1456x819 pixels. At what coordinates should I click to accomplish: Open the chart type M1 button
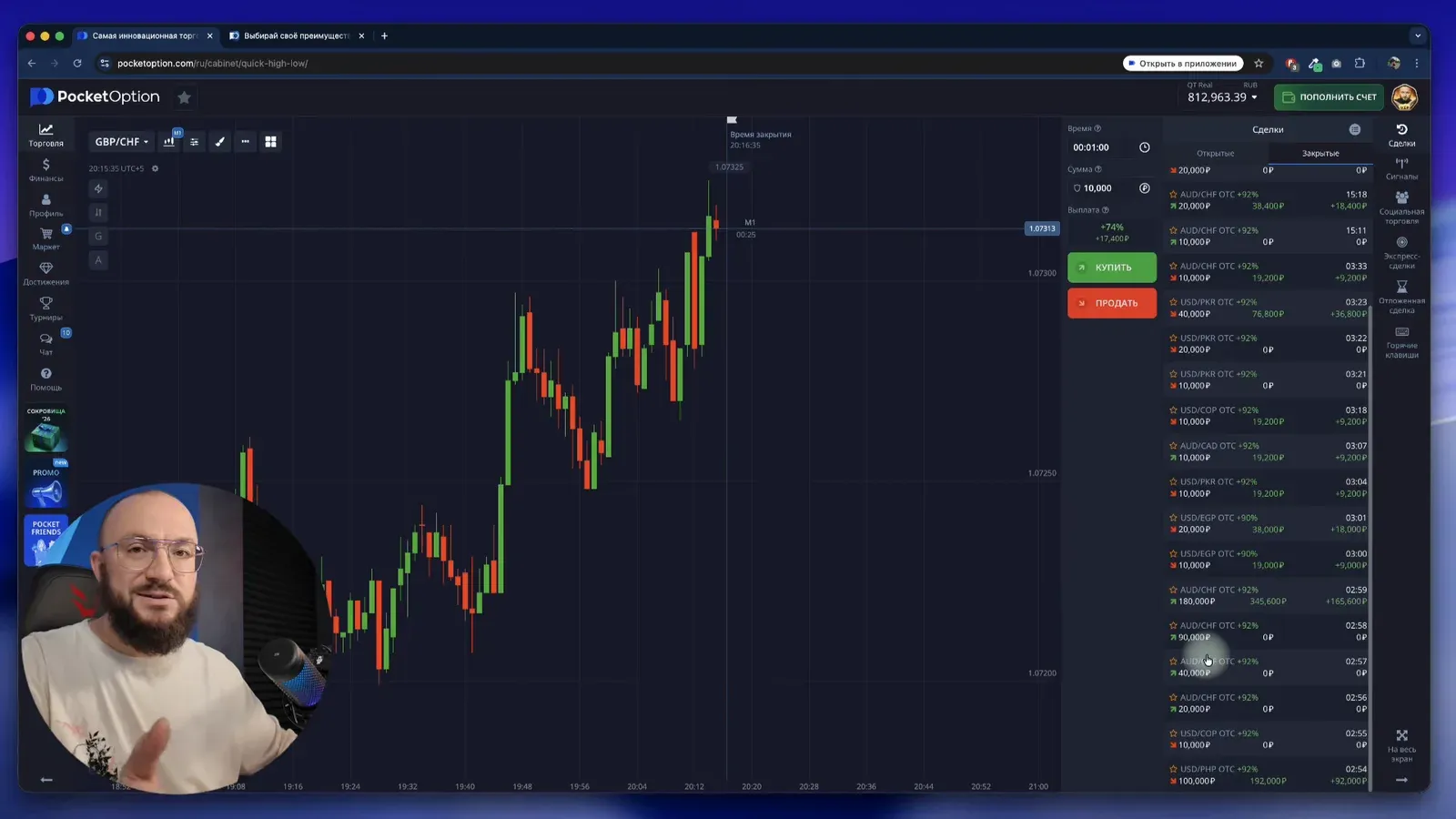(x=169, y=141)
